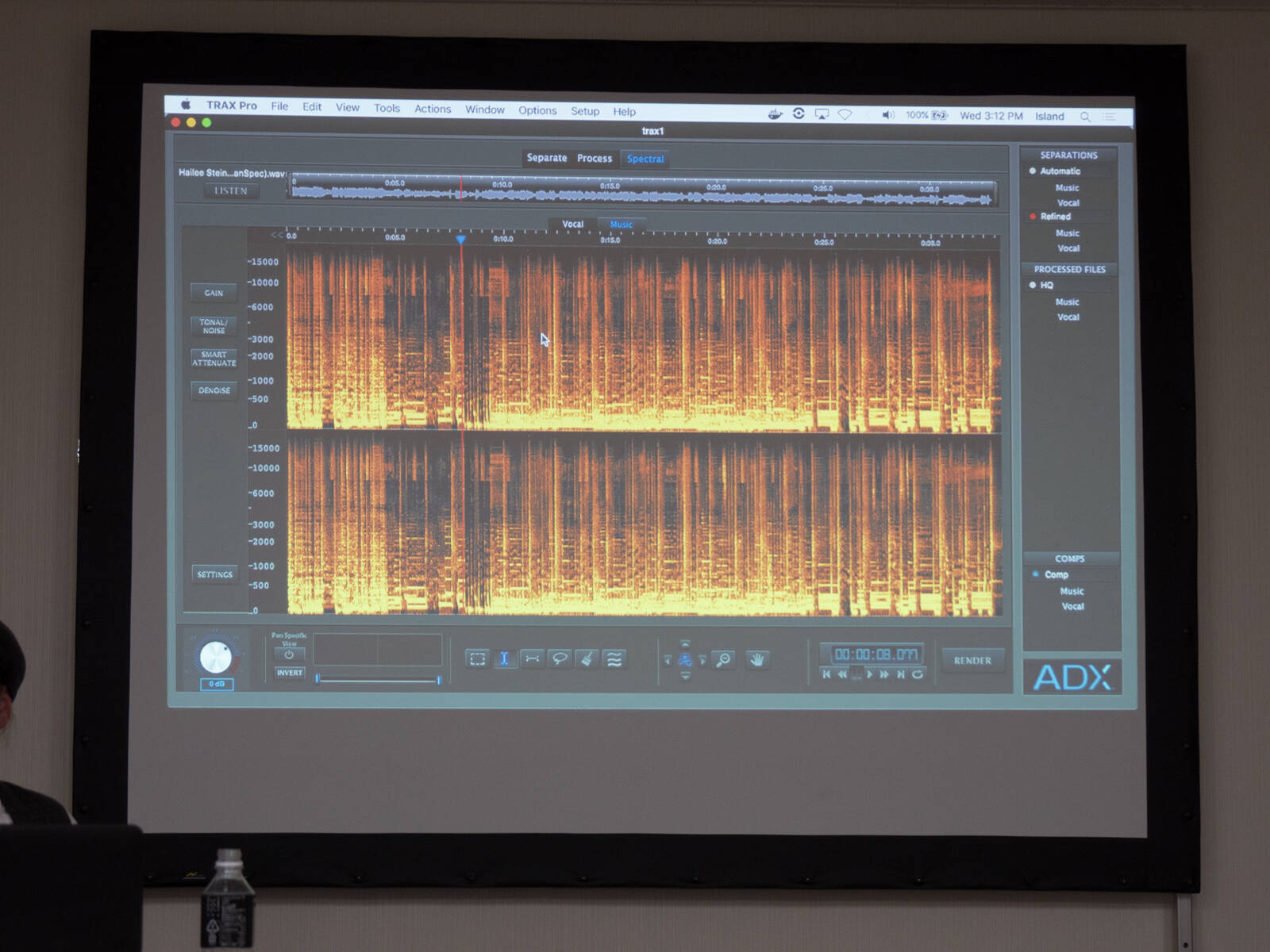Select Music under HQ processed files
This screenshot has height=952, width=1270.
coord(1067,301)
